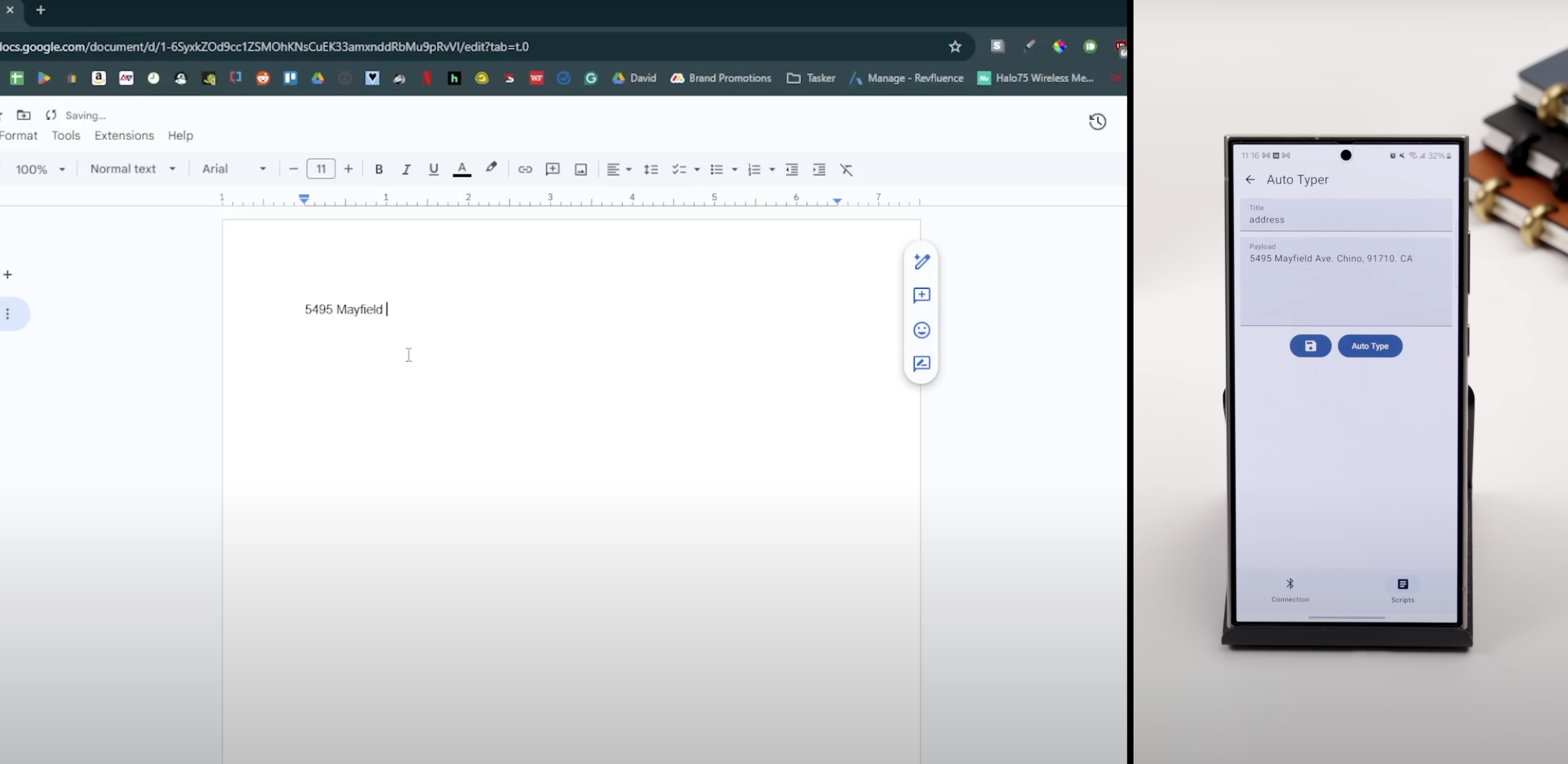Image resolution: width=1568 pixels, height=764 pixels.
Task: Click the insert link icon
Action: click(525, 169)
